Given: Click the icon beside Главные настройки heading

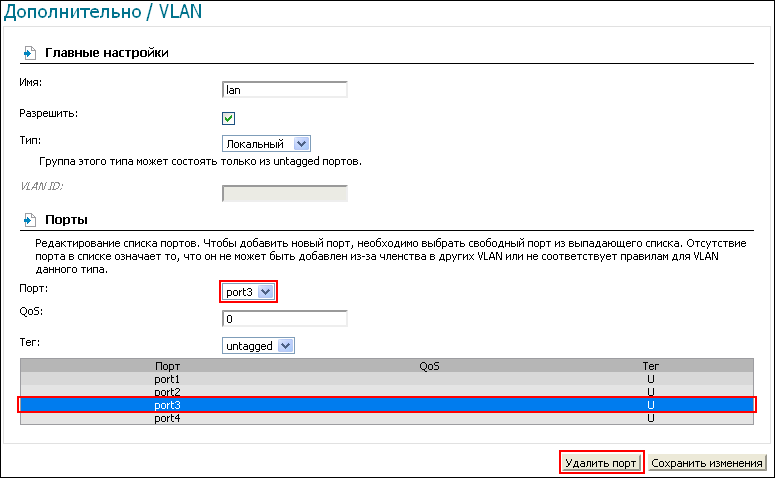Looking at the screenshot, I should click(x=30, y=52).
